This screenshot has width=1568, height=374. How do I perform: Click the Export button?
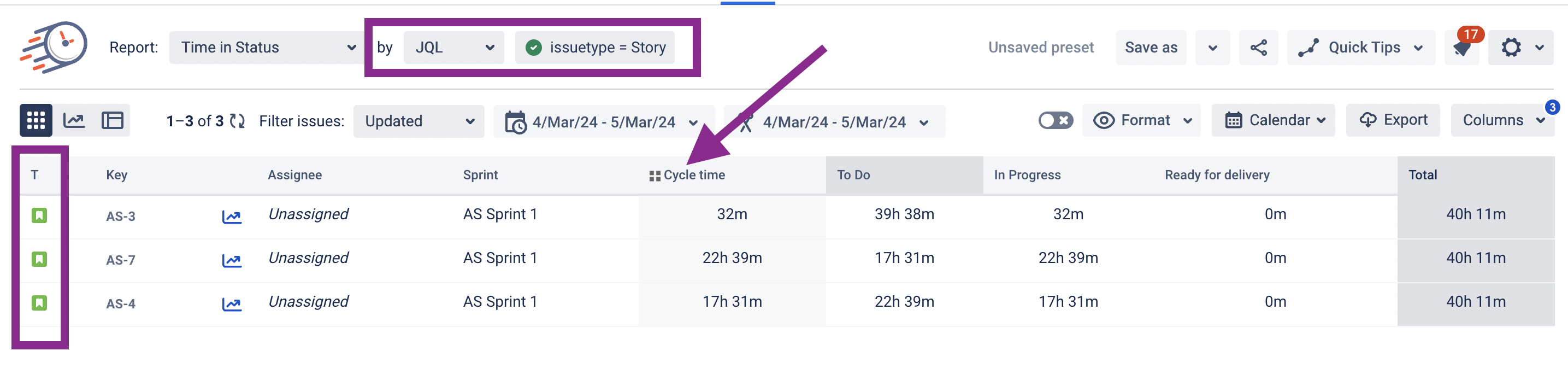[1393, 120]
